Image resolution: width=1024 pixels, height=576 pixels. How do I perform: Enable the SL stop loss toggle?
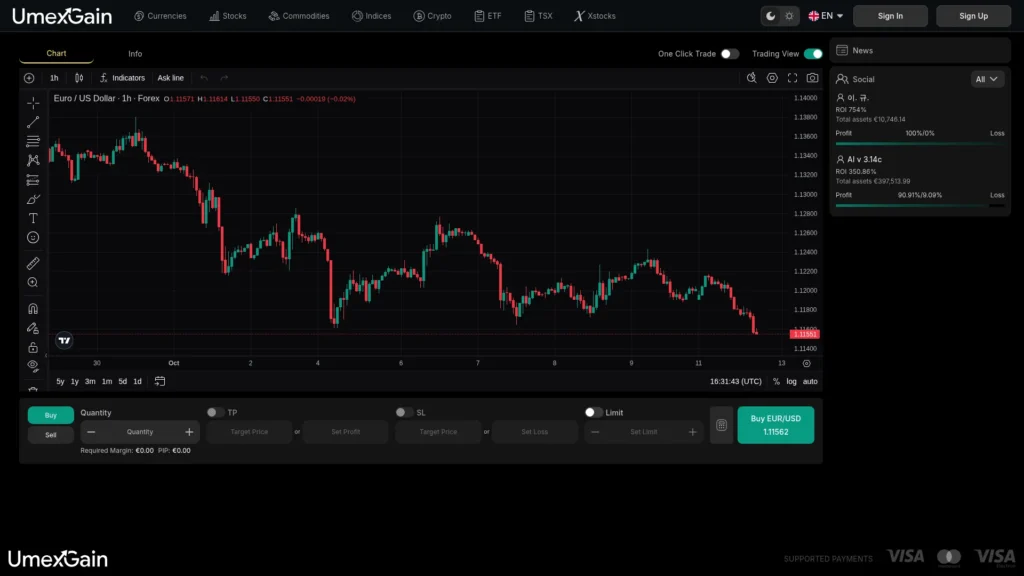pyautogui.click(x=404, y=412)
